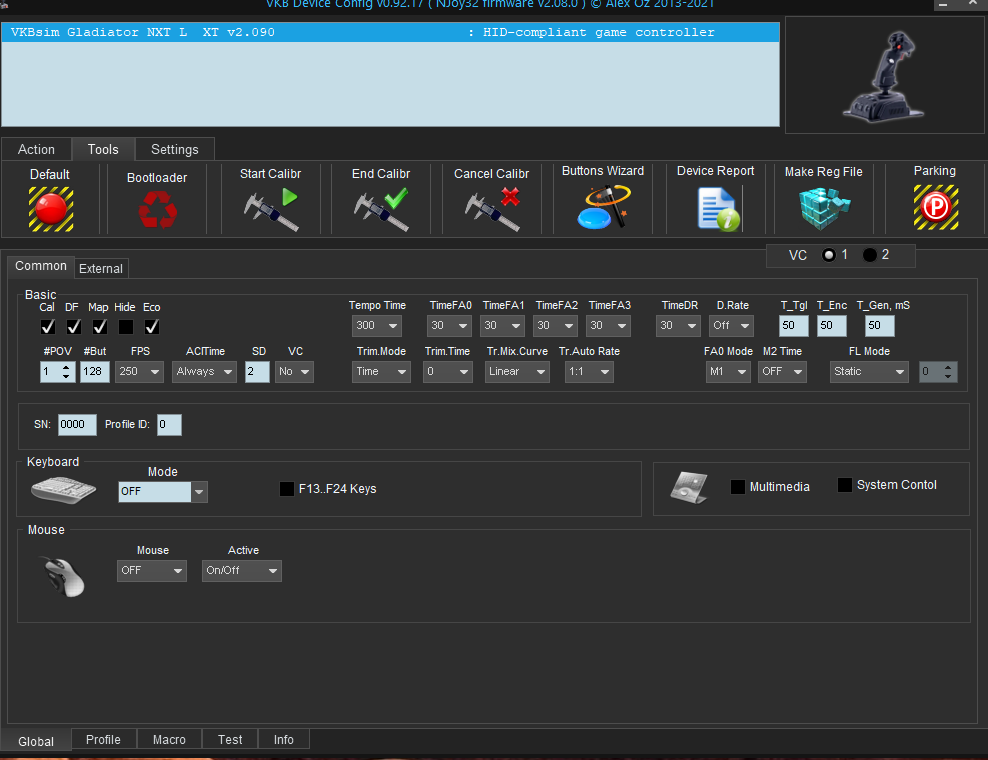The height and width of the screenshot is (760, 988).
Task: Enable F13..F24 Keys checkbox
Action: click(x=287, y=489)
